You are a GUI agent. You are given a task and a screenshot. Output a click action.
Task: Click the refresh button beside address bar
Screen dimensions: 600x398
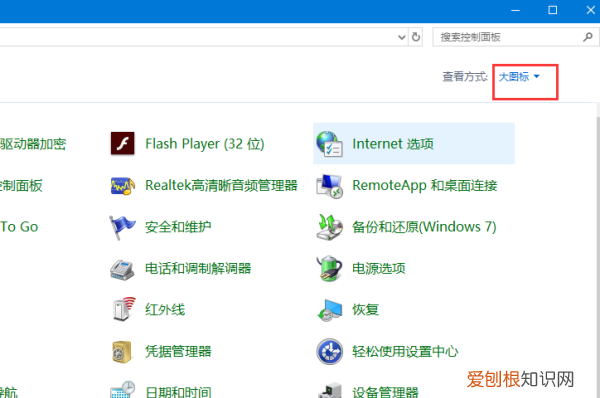click(x=416, y=37)
